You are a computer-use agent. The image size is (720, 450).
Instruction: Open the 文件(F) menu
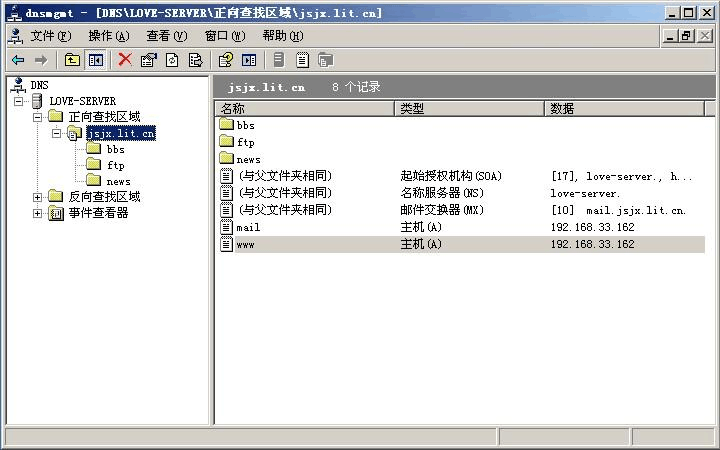[x=50, y=35]
